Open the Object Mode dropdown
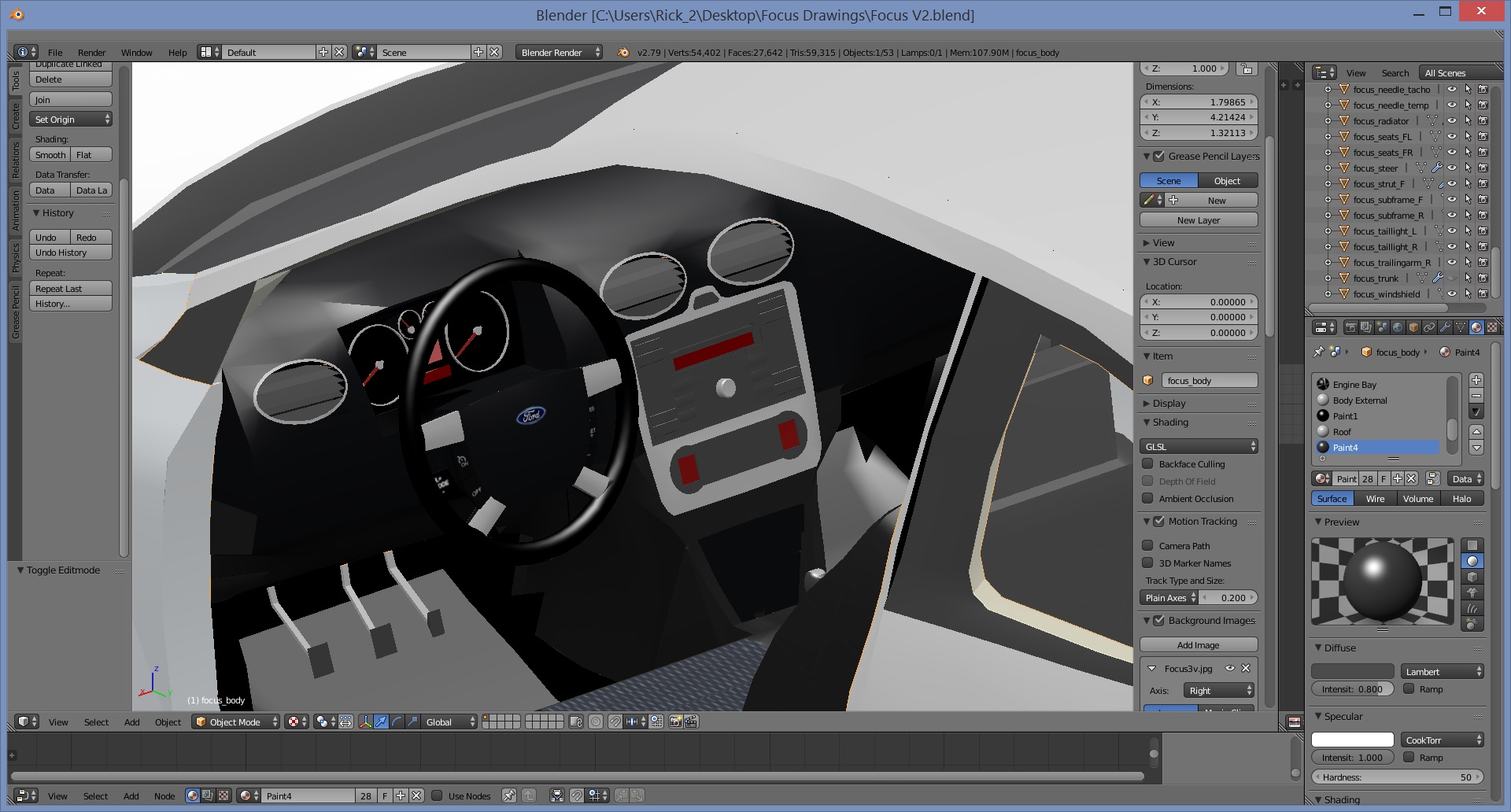This screenshot has height=812, width=1511. pos(236,722)
